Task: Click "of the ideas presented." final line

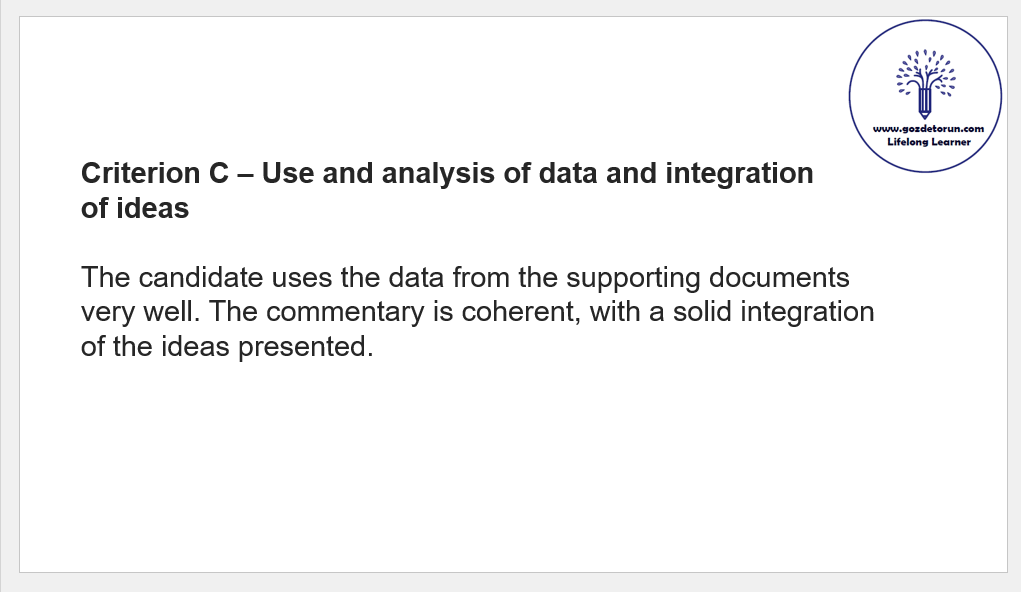Action: pyautogui.click(x=226, y=347)
